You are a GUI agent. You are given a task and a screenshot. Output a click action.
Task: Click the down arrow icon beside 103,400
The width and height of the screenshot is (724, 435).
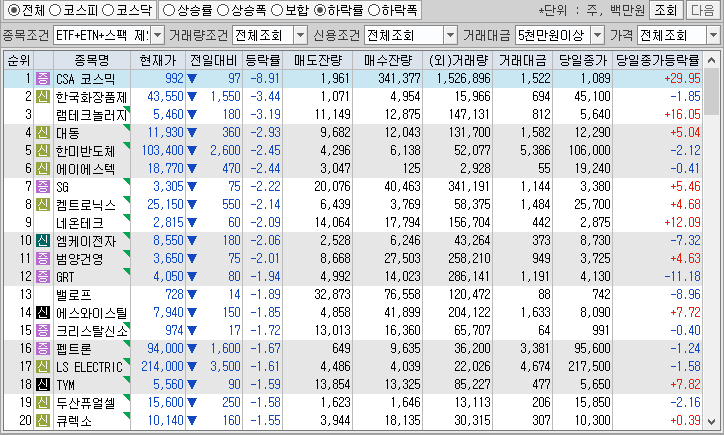[x=192, y=151]
